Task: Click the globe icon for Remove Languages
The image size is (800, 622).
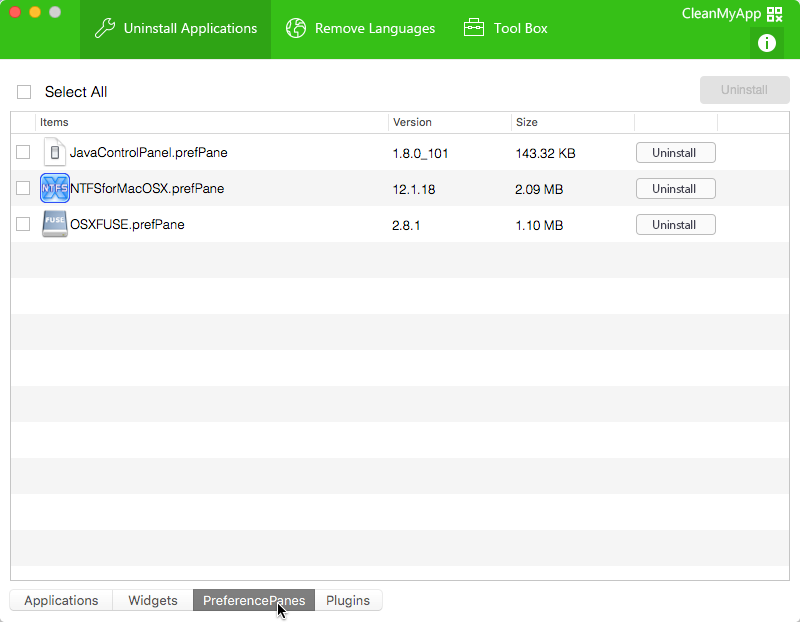Action: (x=295, y=29)
